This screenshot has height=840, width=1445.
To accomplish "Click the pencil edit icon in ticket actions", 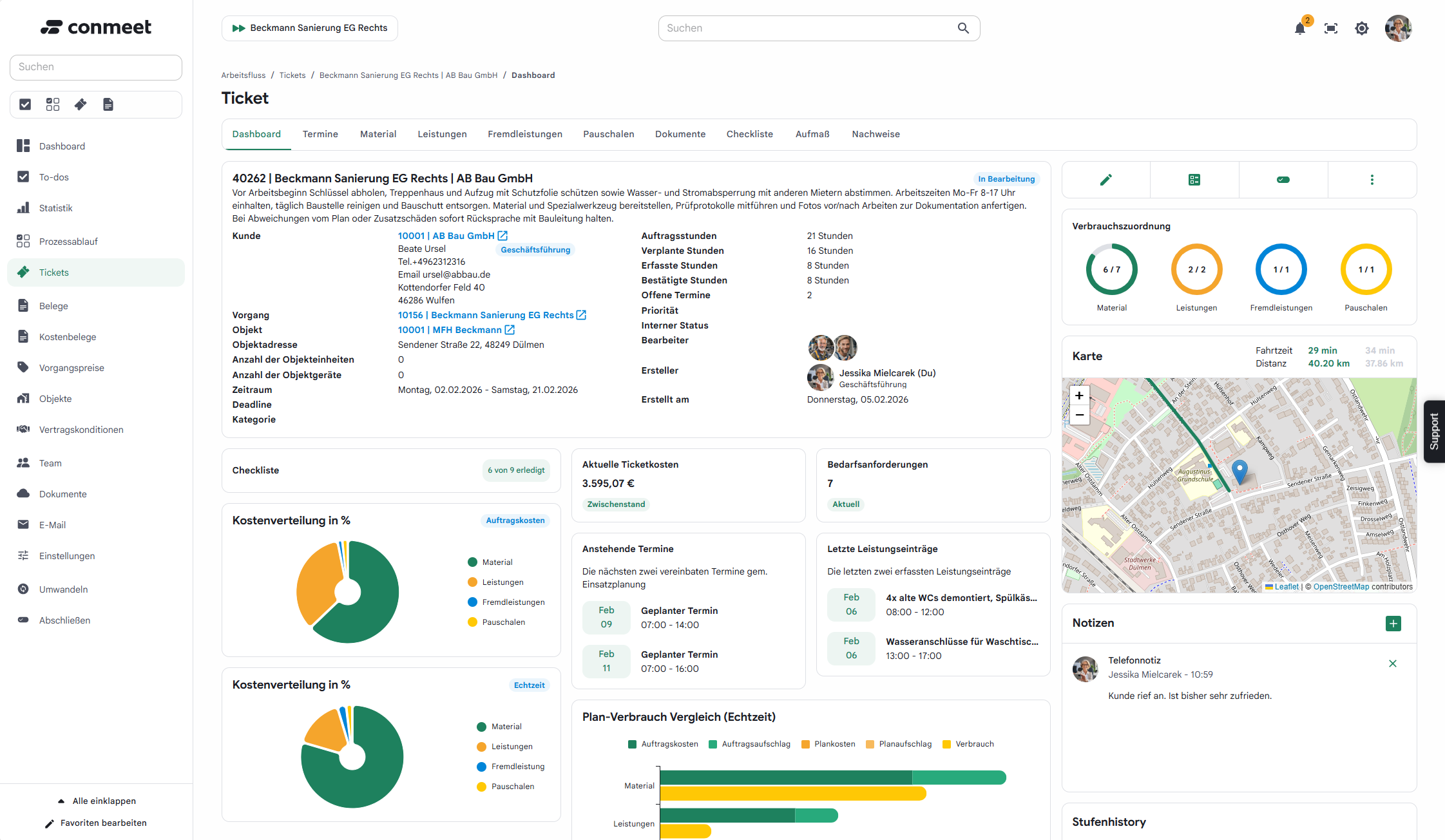I will coord(1105,180).
